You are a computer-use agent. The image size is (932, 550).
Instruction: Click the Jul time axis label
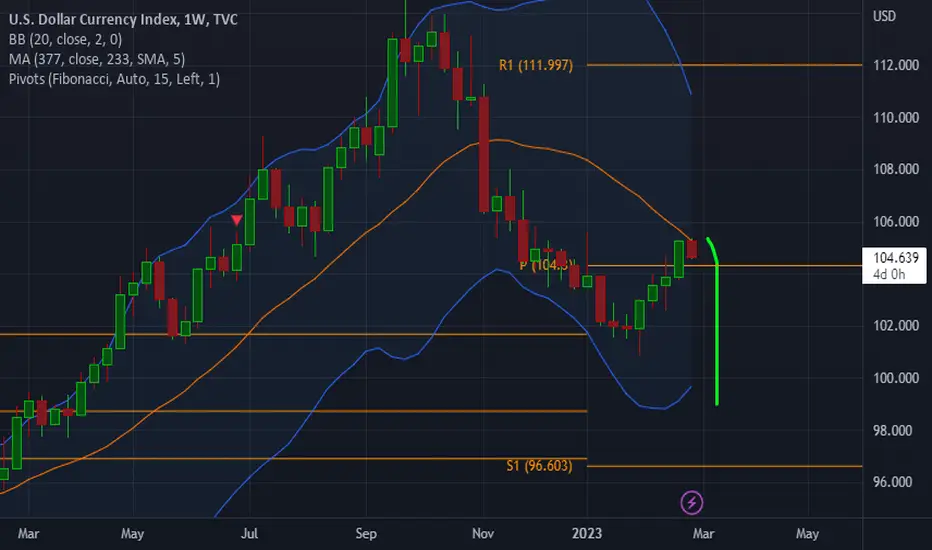249,534
